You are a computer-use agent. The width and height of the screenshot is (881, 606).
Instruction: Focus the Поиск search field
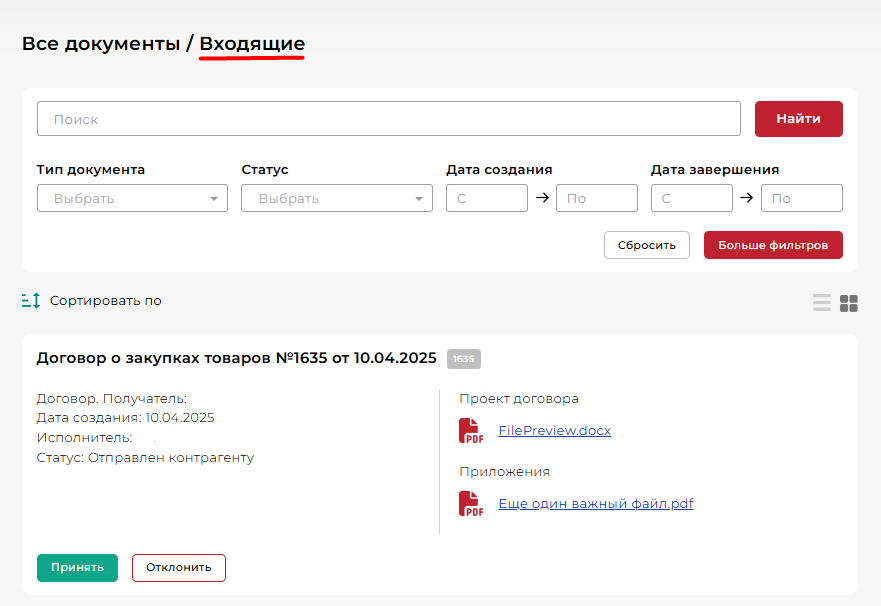point(388,119)
